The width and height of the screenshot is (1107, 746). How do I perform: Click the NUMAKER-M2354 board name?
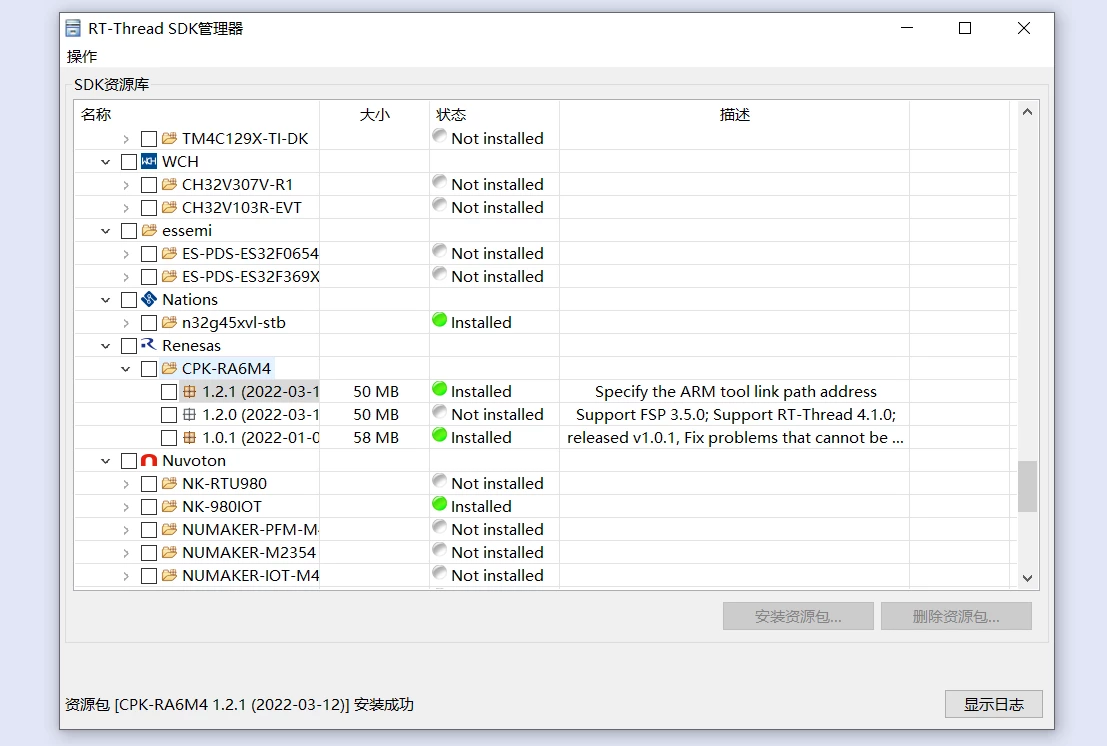(x=249, y=552)
